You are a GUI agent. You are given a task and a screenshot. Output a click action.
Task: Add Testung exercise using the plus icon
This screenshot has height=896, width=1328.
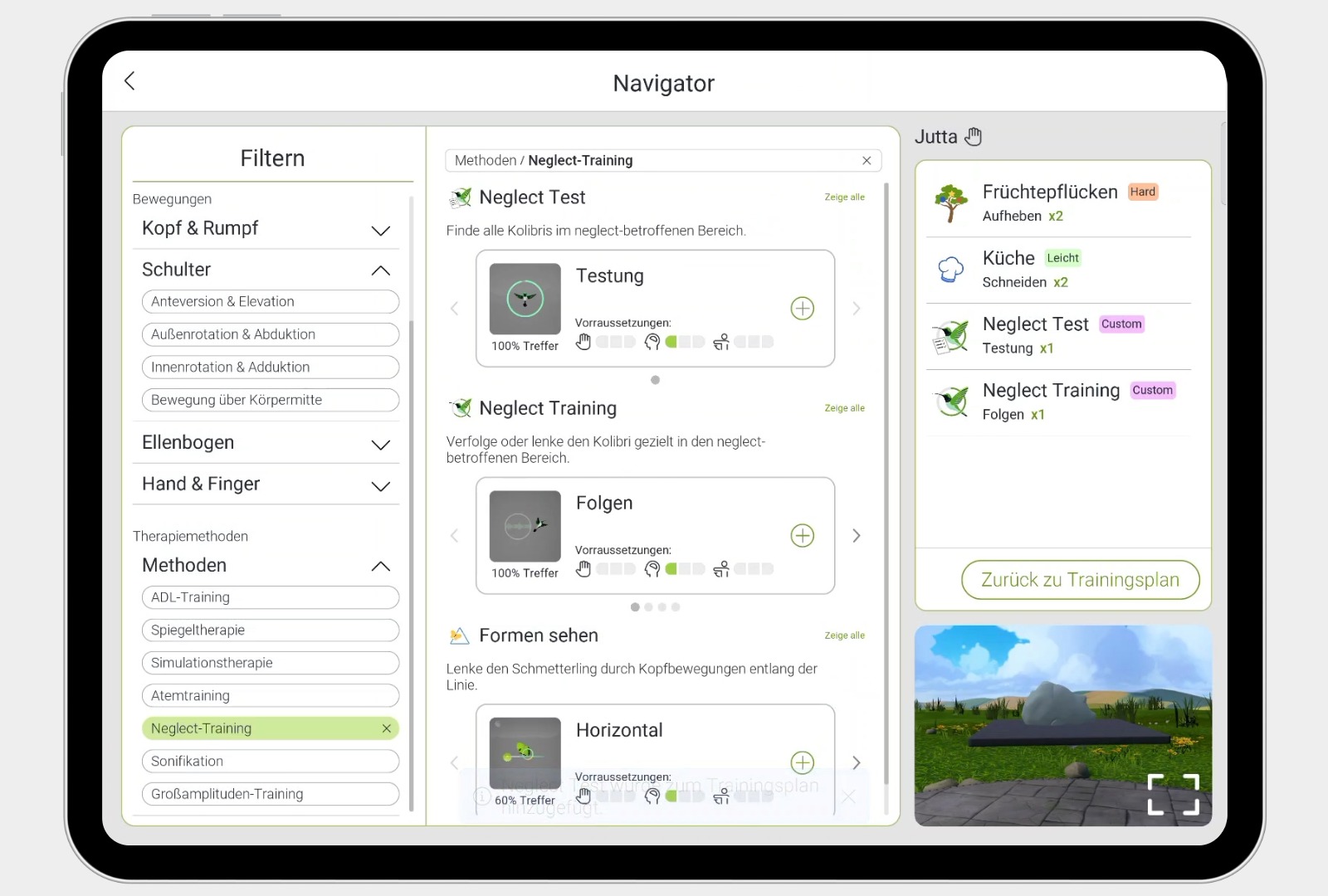point(802,308)
